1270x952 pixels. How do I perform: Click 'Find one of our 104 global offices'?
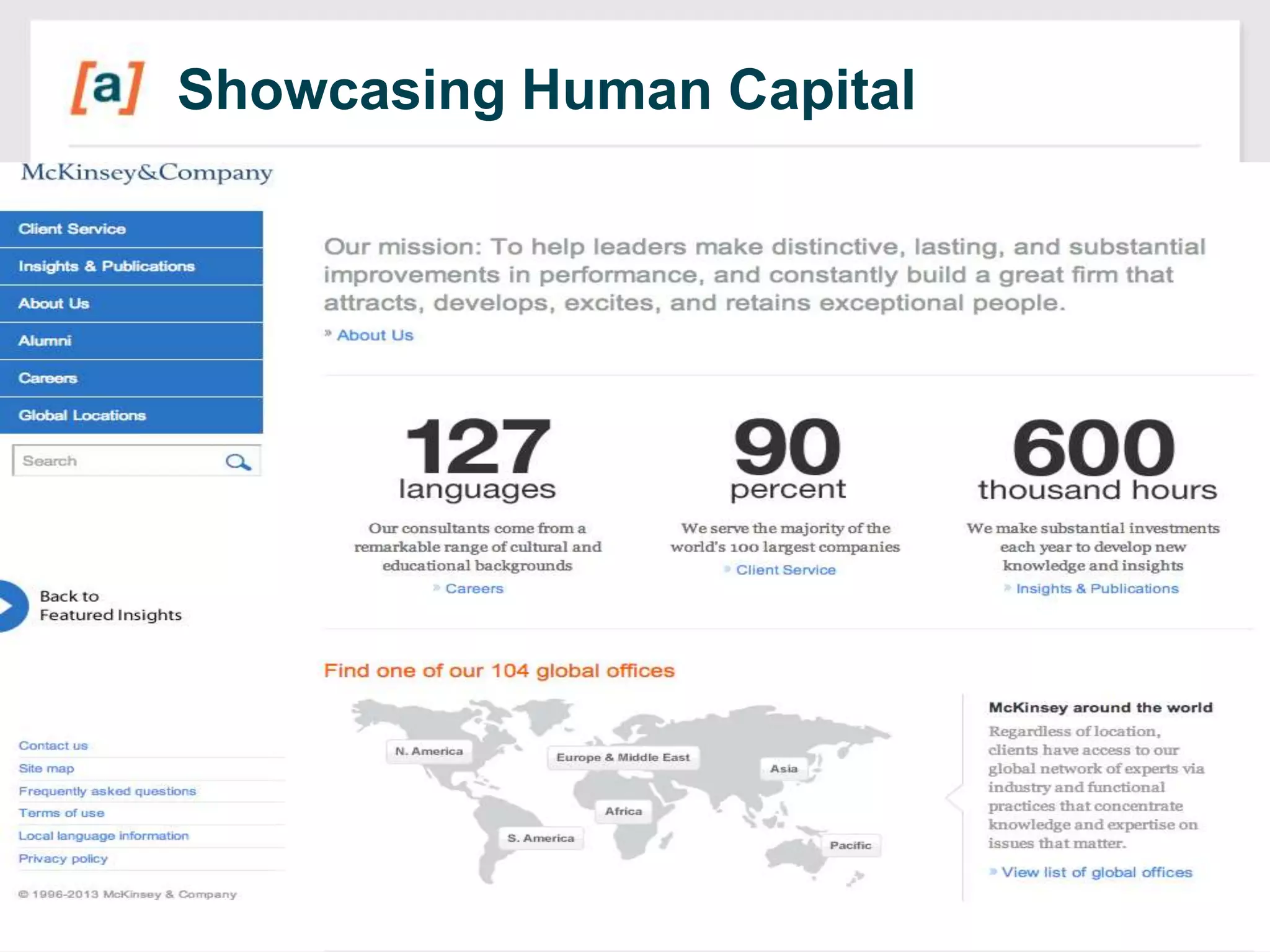[499, 671]
